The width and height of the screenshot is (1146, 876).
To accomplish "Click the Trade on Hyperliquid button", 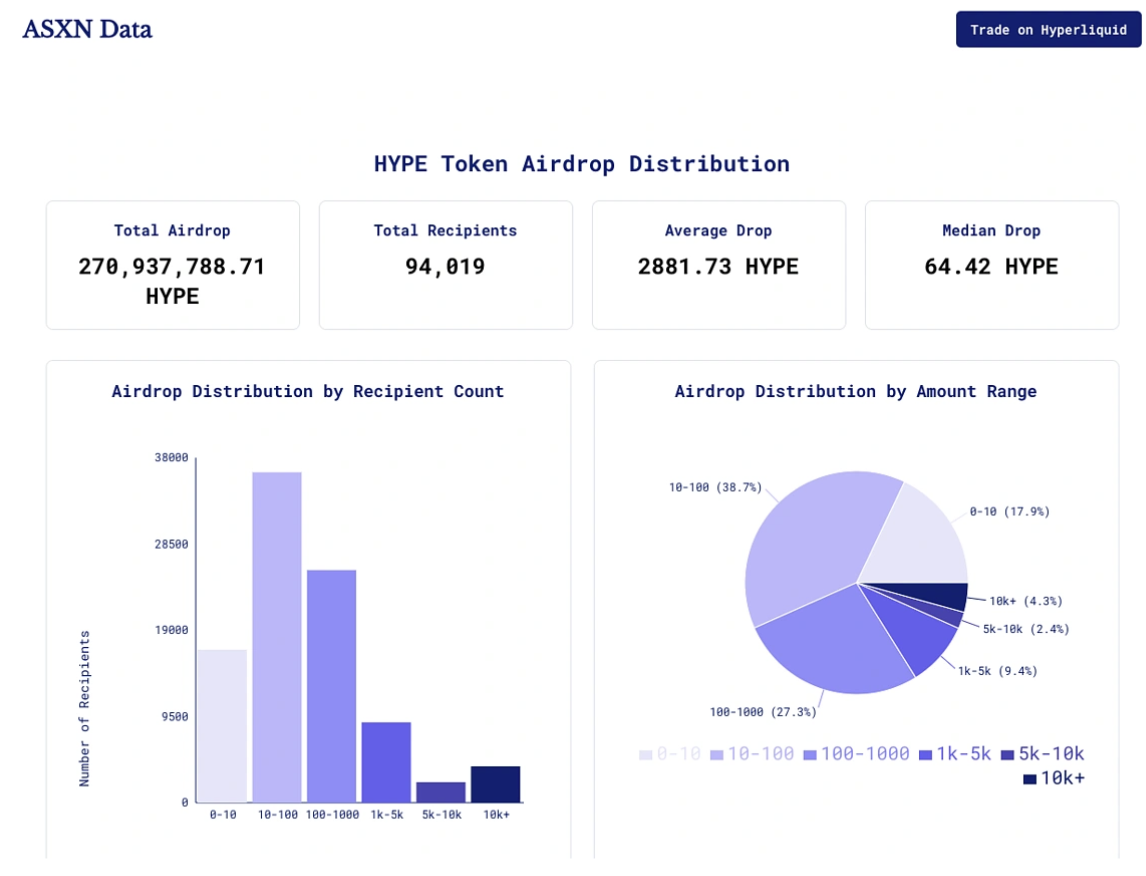I will coord(1048,29).
